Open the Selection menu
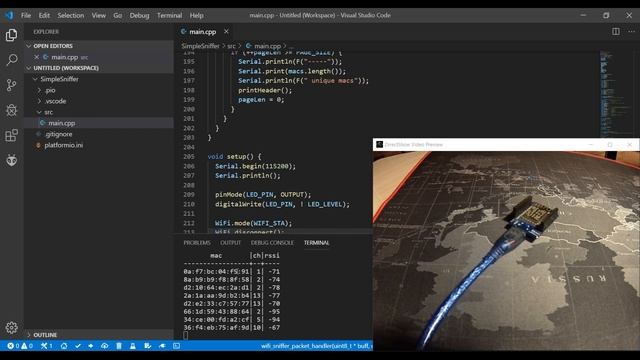This screenshot has width=640, height=360. point(71,15)
